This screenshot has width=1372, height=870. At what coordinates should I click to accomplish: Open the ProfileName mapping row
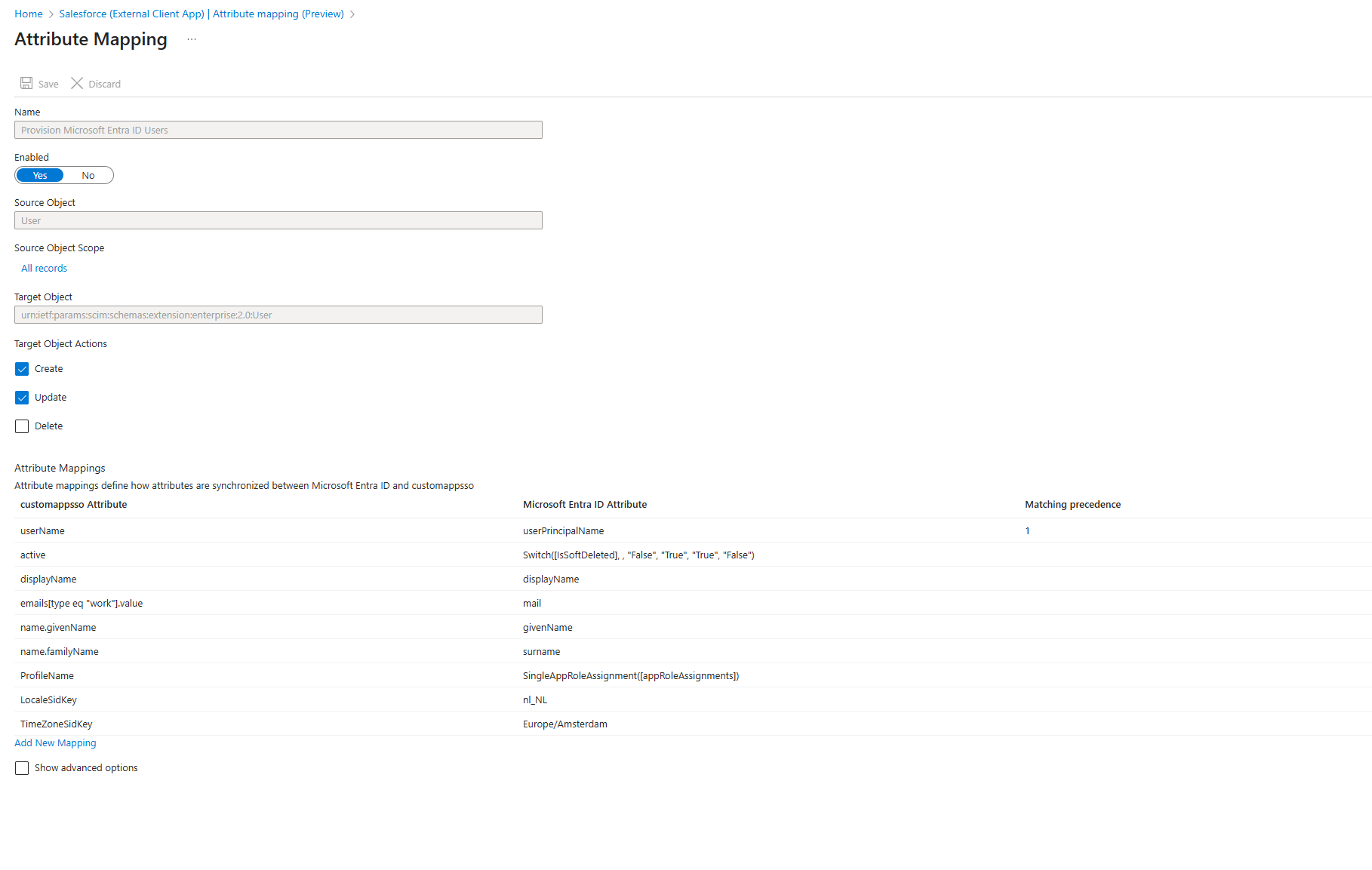[47, 675]
